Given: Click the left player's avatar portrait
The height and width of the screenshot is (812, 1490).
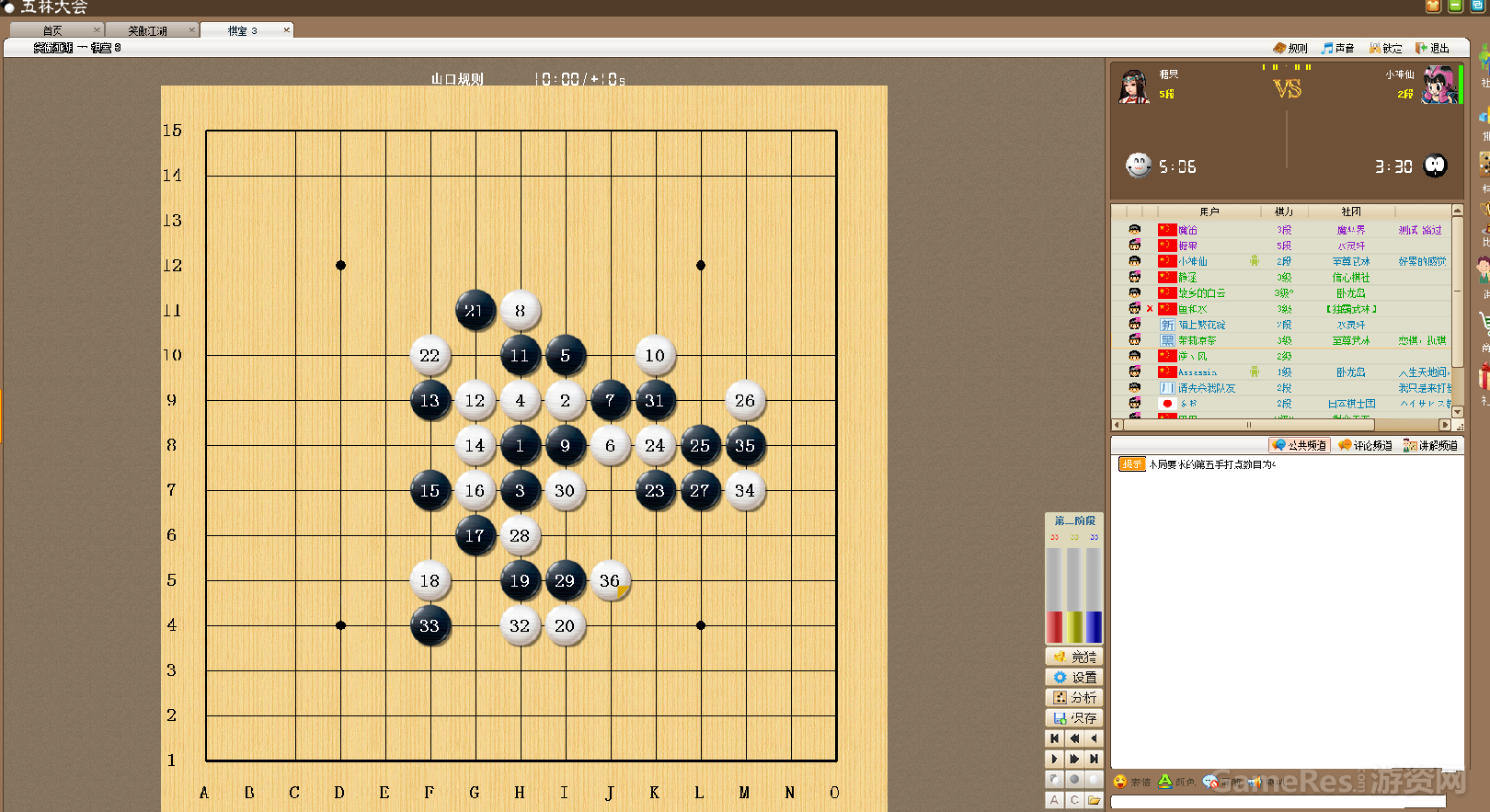Looking at the screenshot, I should point(1134,86).
